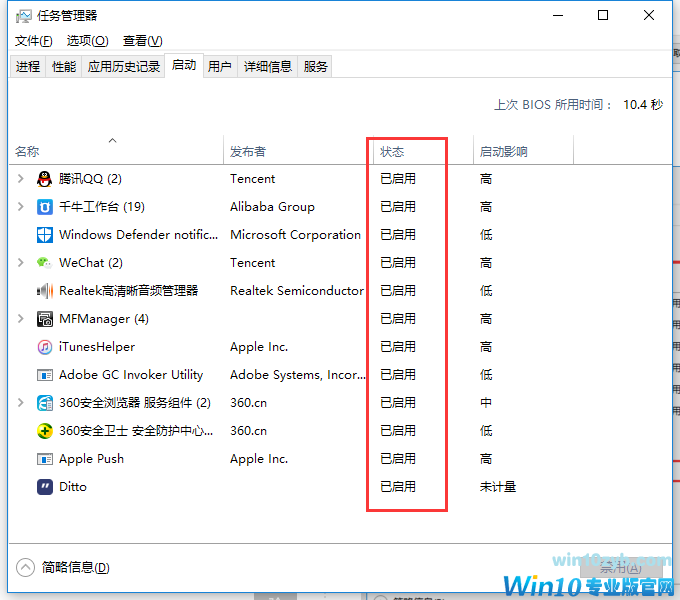Click the WeChat startup icon
Image resolution: width=680 pixels, height=600 pixels.
pyautogui.click(x=44, y=263)
